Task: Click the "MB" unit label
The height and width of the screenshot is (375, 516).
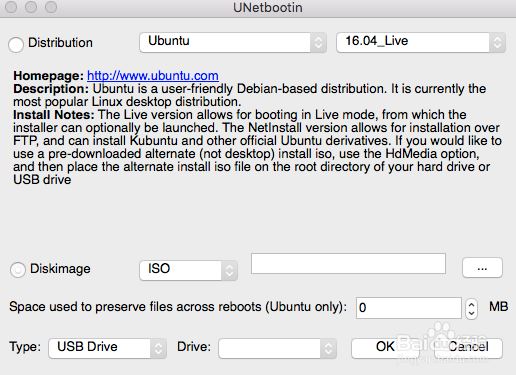Action: coord(498,307)
